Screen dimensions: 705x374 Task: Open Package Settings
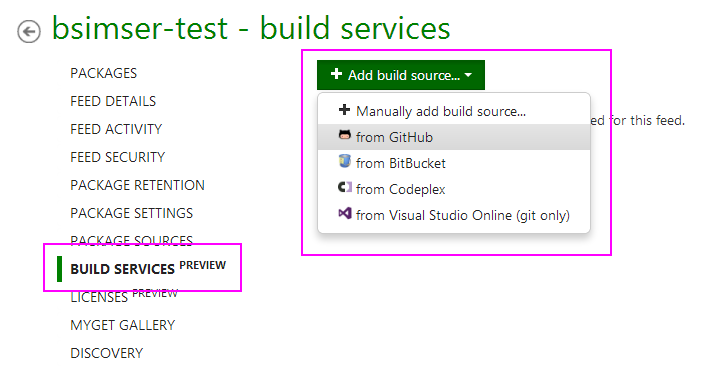[x=131, y=213]
